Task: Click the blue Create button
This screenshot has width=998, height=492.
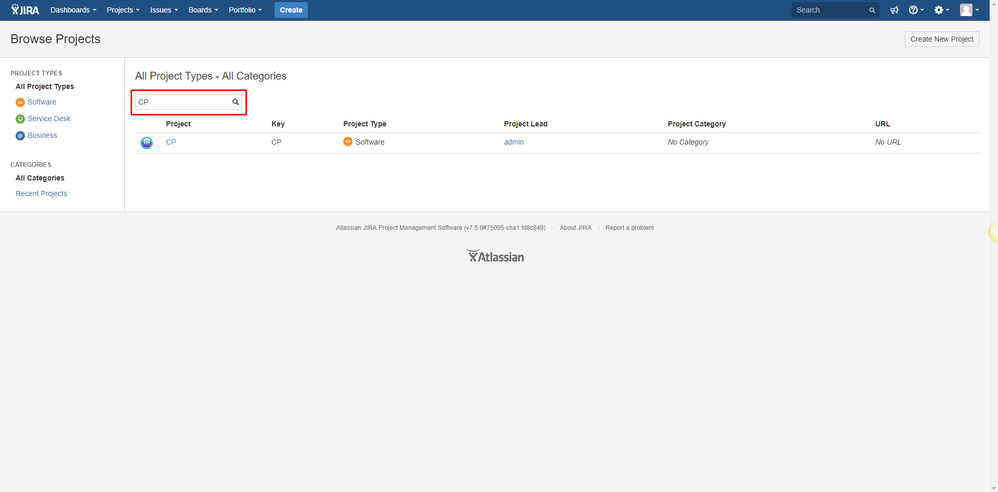Action: tap(291, 10)
